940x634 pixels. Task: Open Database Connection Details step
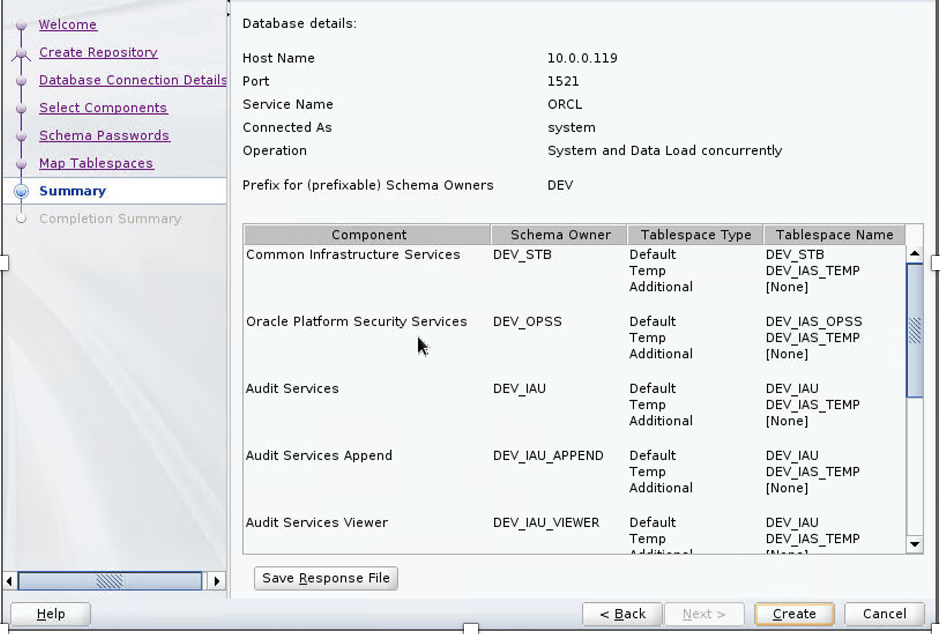pyautogui.click(x=132, y=80)
